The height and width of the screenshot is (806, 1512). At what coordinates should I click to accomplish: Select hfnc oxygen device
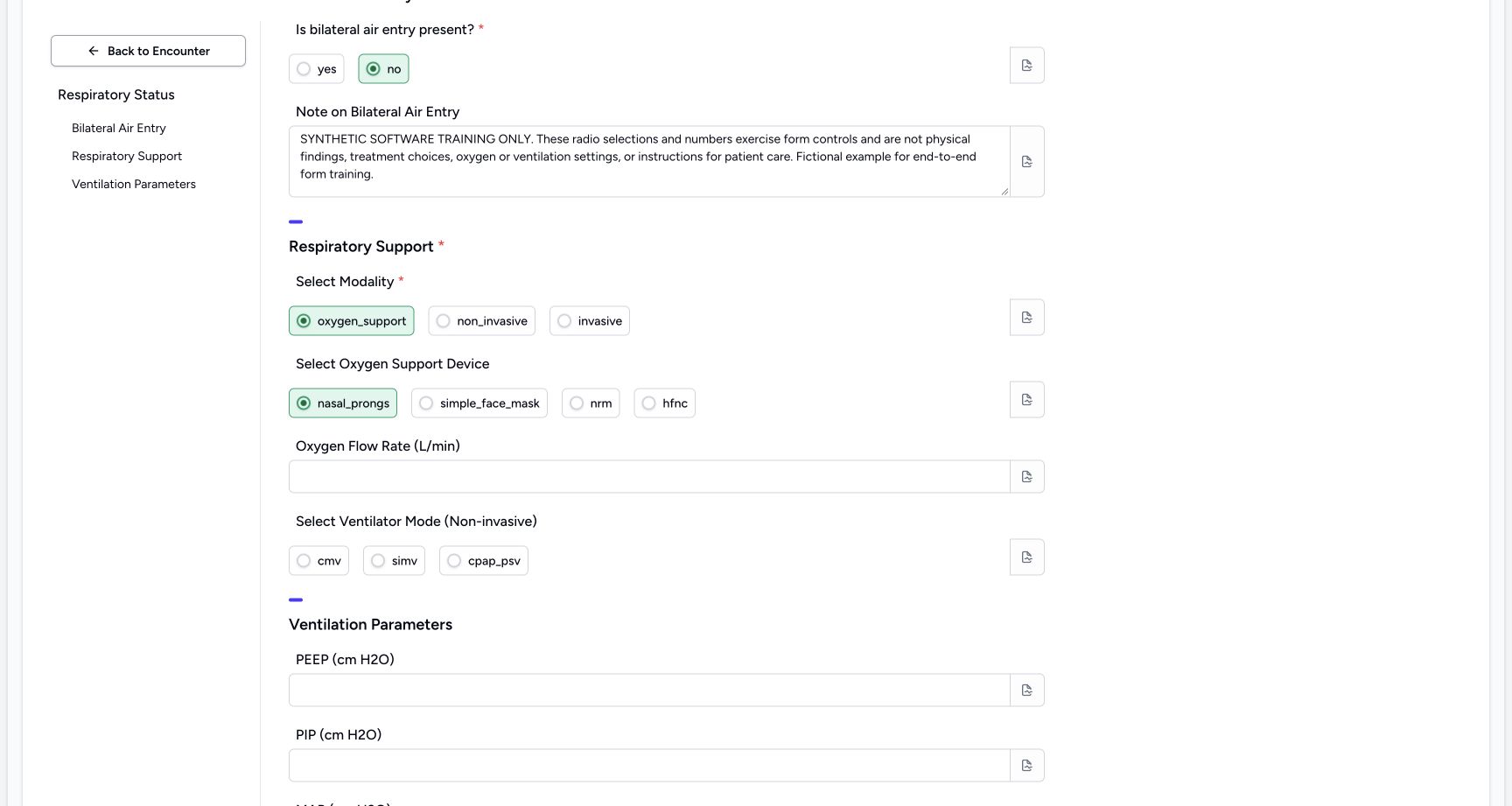[x=664, y=403]
